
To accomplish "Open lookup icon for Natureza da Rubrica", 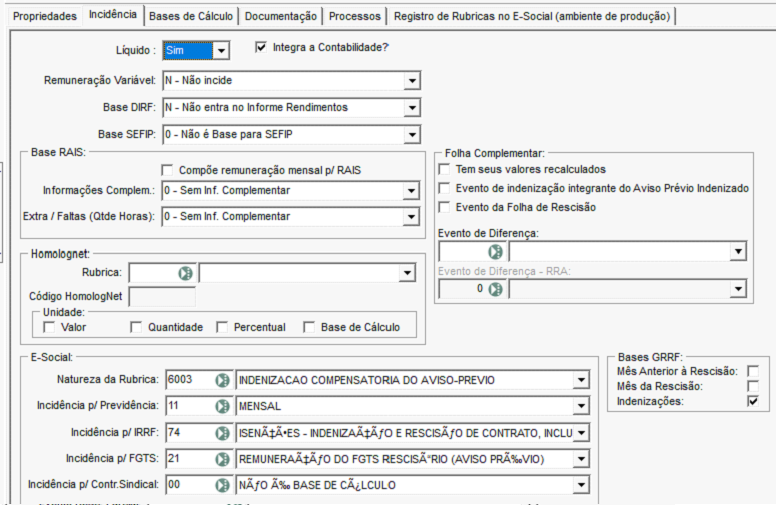I will [223, 380].
